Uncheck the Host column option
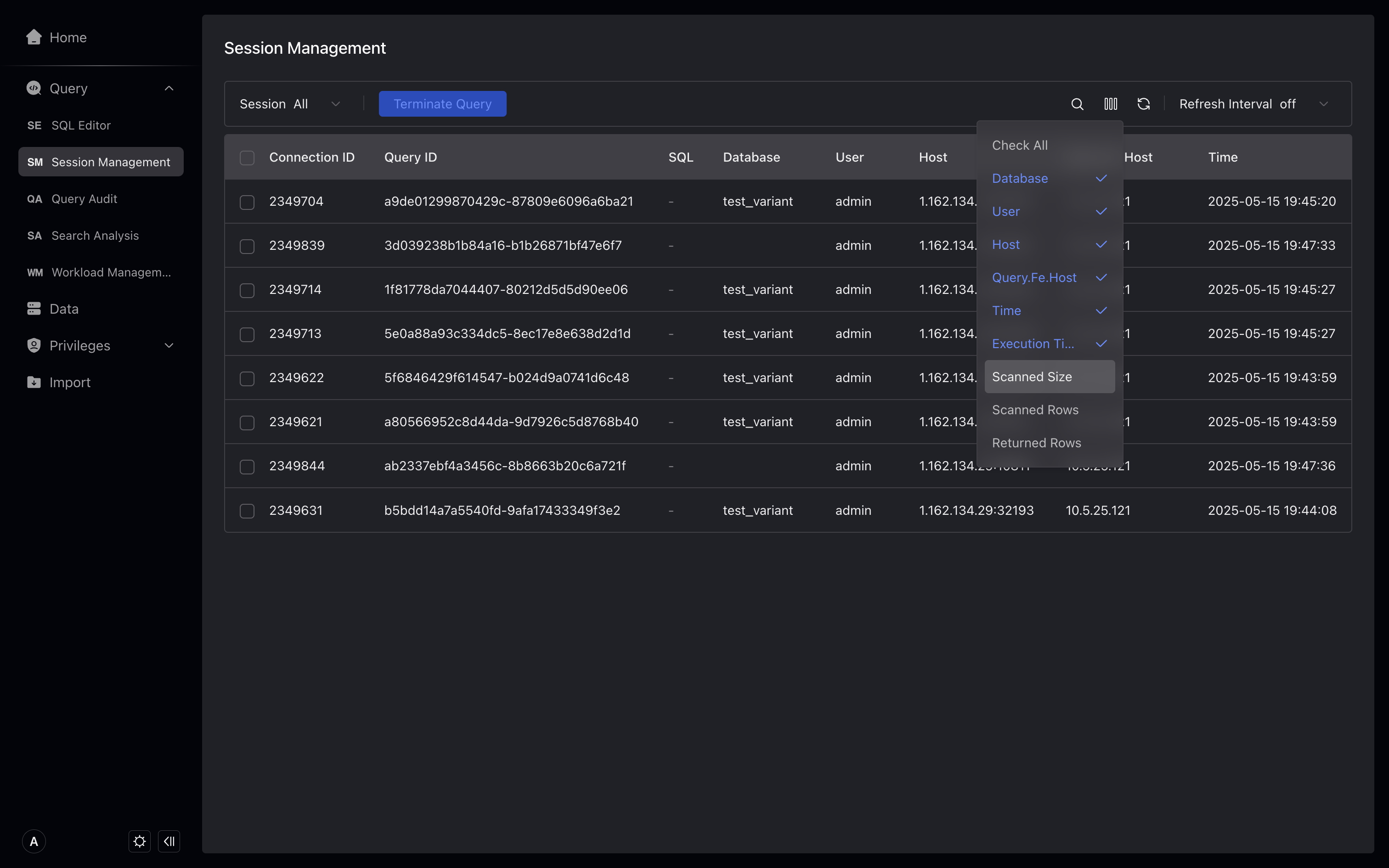Viewport: 1389px width, 868px height. coord(1050,244)
